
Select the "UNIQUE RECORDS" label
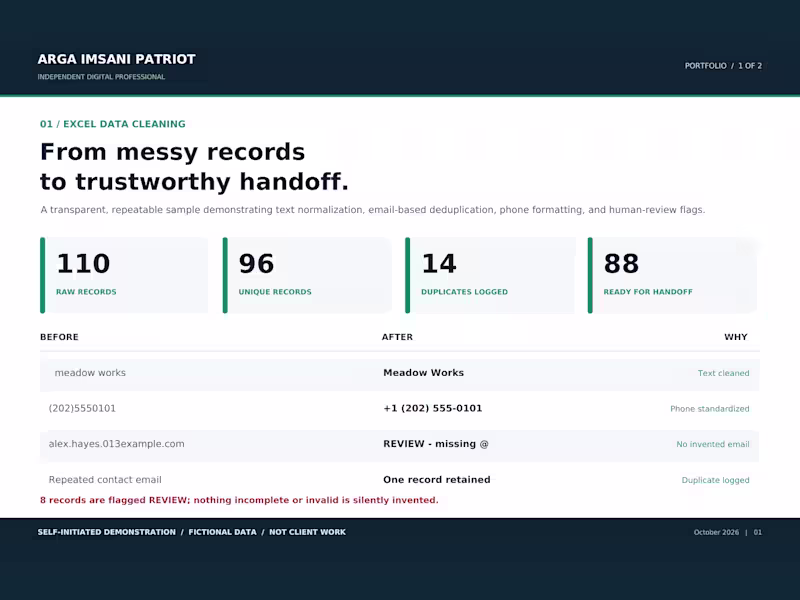(x=275, y=292)
